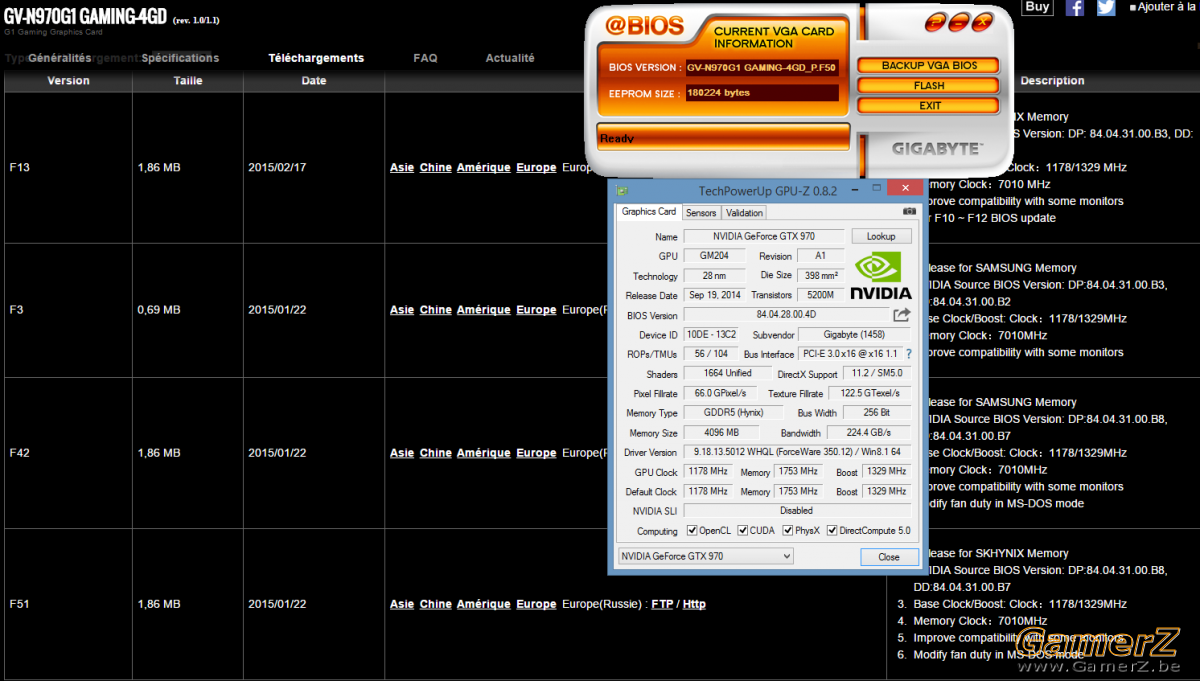
Task: Click the Chine link in the F3 row
Action: tap(436, 310)
